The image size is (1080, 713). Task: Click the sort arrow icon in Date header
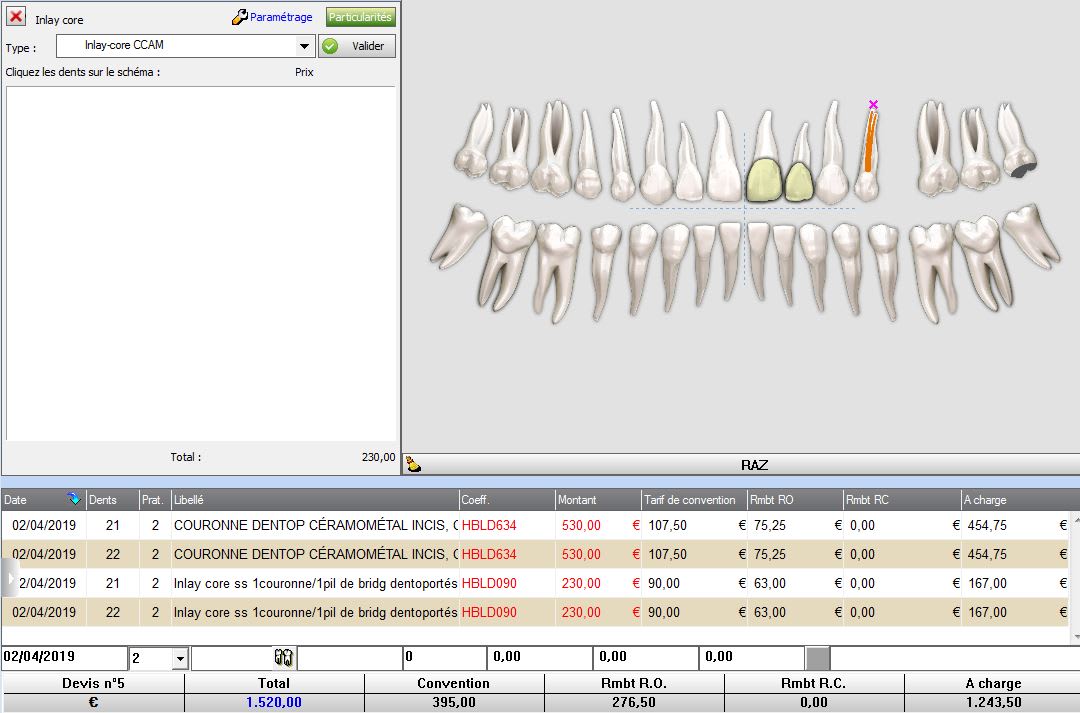[73, 499]
